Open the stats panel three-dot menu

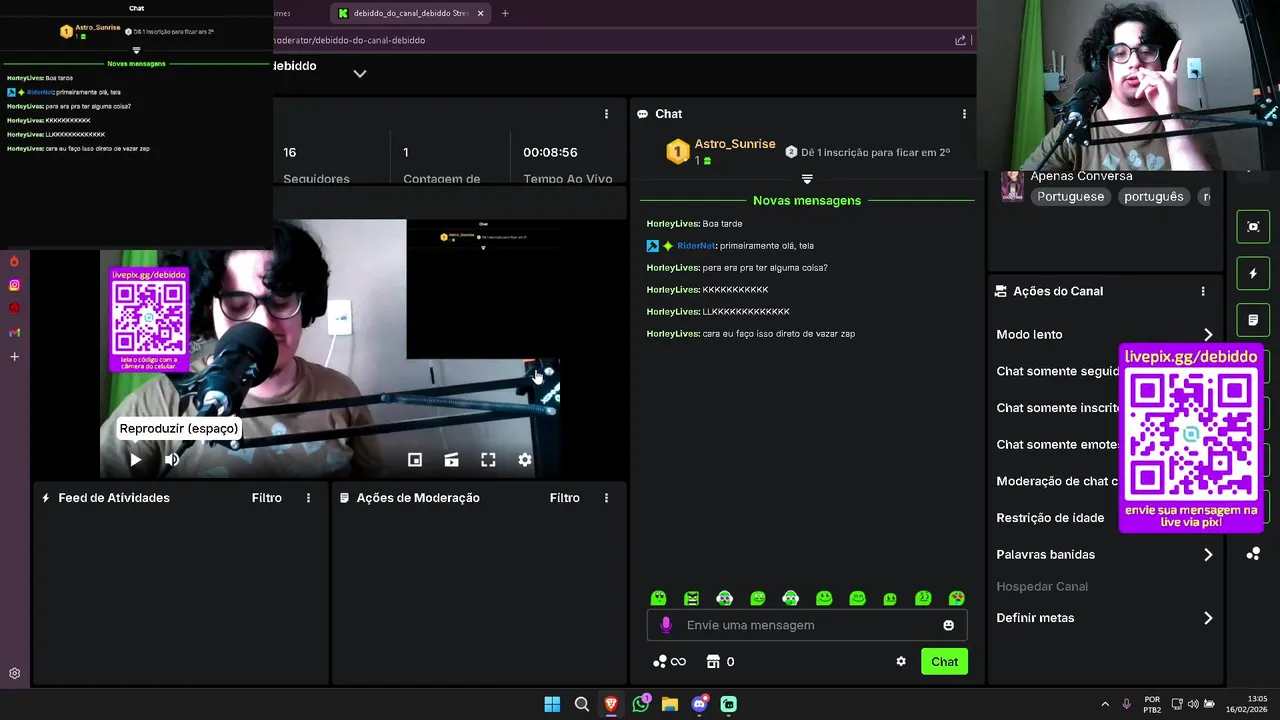(x=606, y=114)
